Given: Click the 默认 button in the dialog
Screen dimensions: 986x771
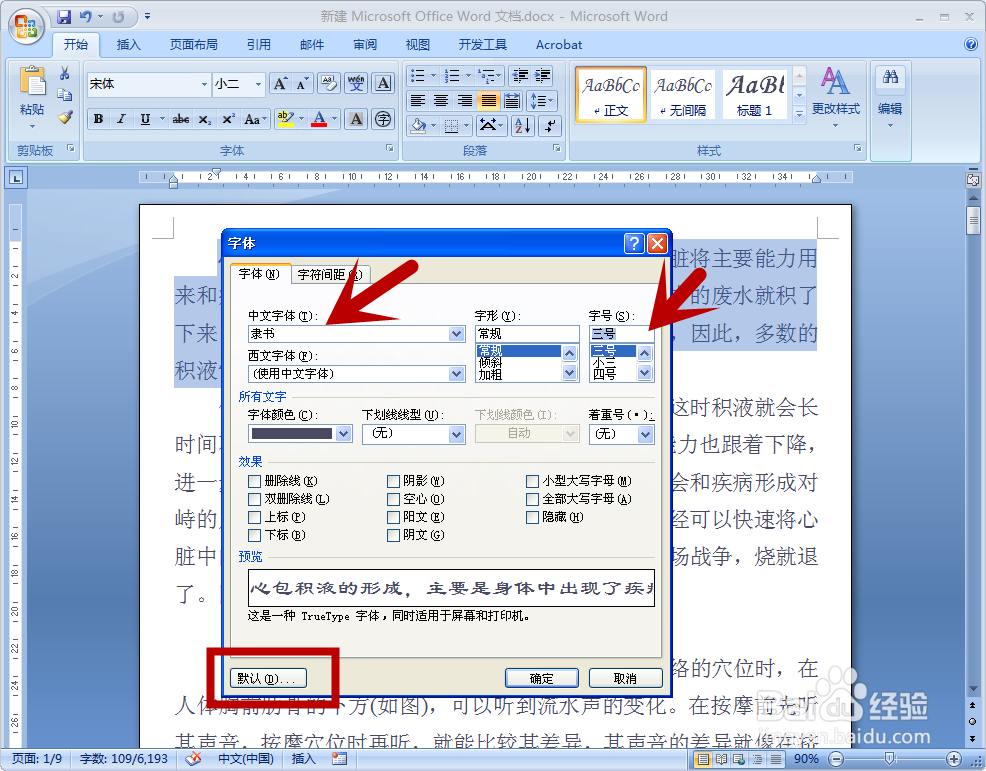Looking at the screenshot, I should click(268, 677).
